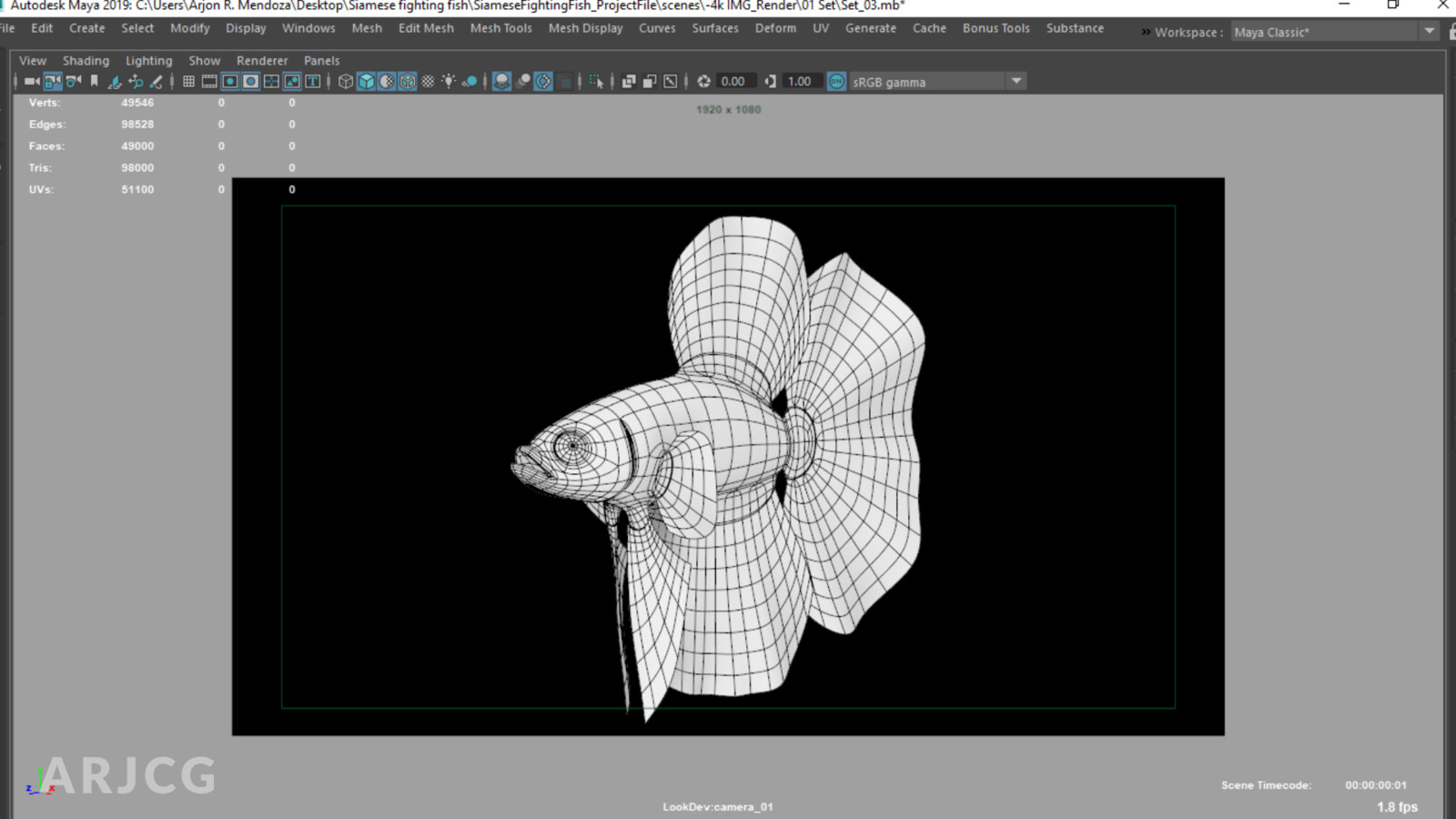
Task: Toggle the Gate Mask icon
Action: pos(250,81)
